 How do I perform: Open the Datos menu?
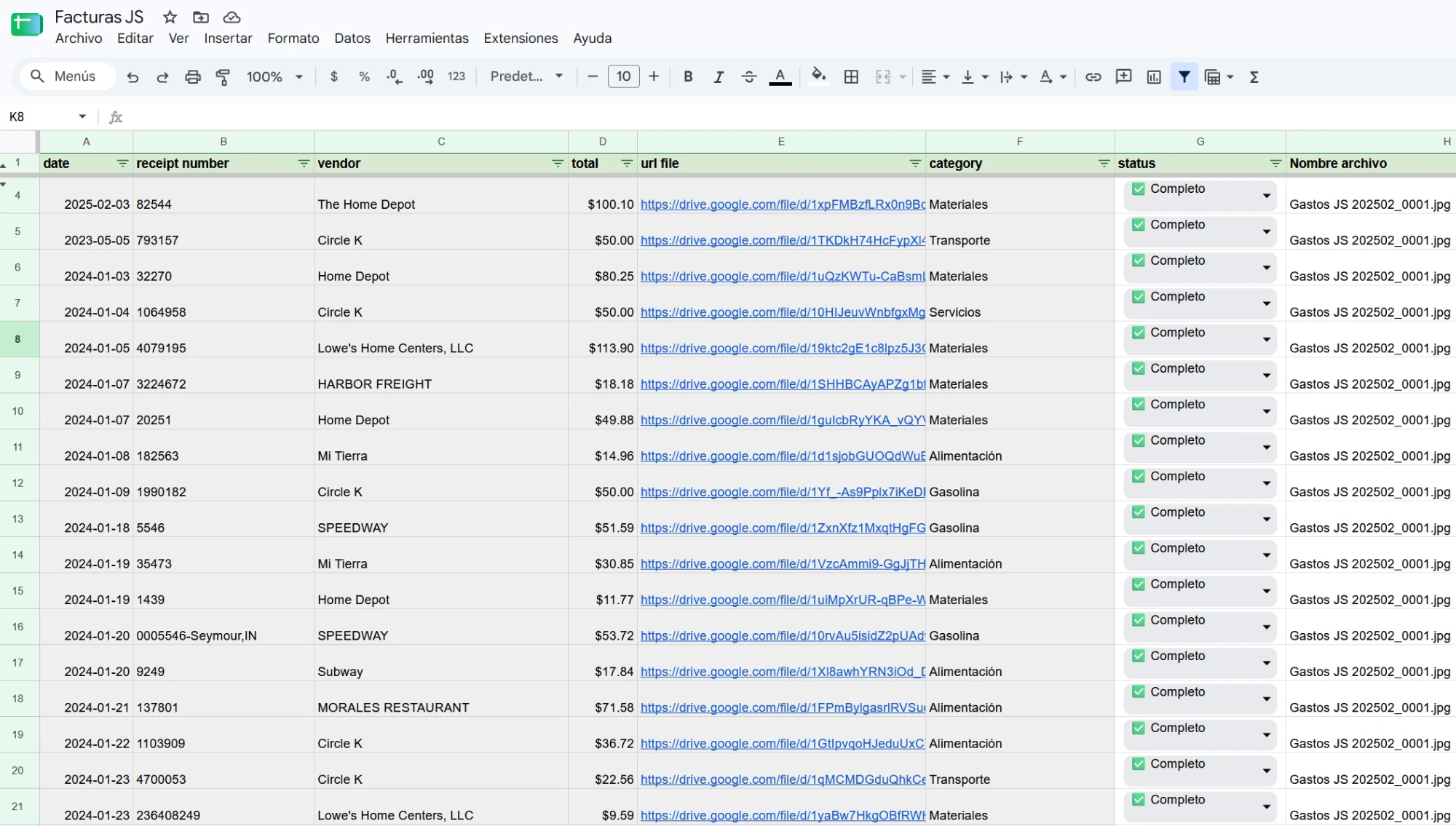pos(352,39)
